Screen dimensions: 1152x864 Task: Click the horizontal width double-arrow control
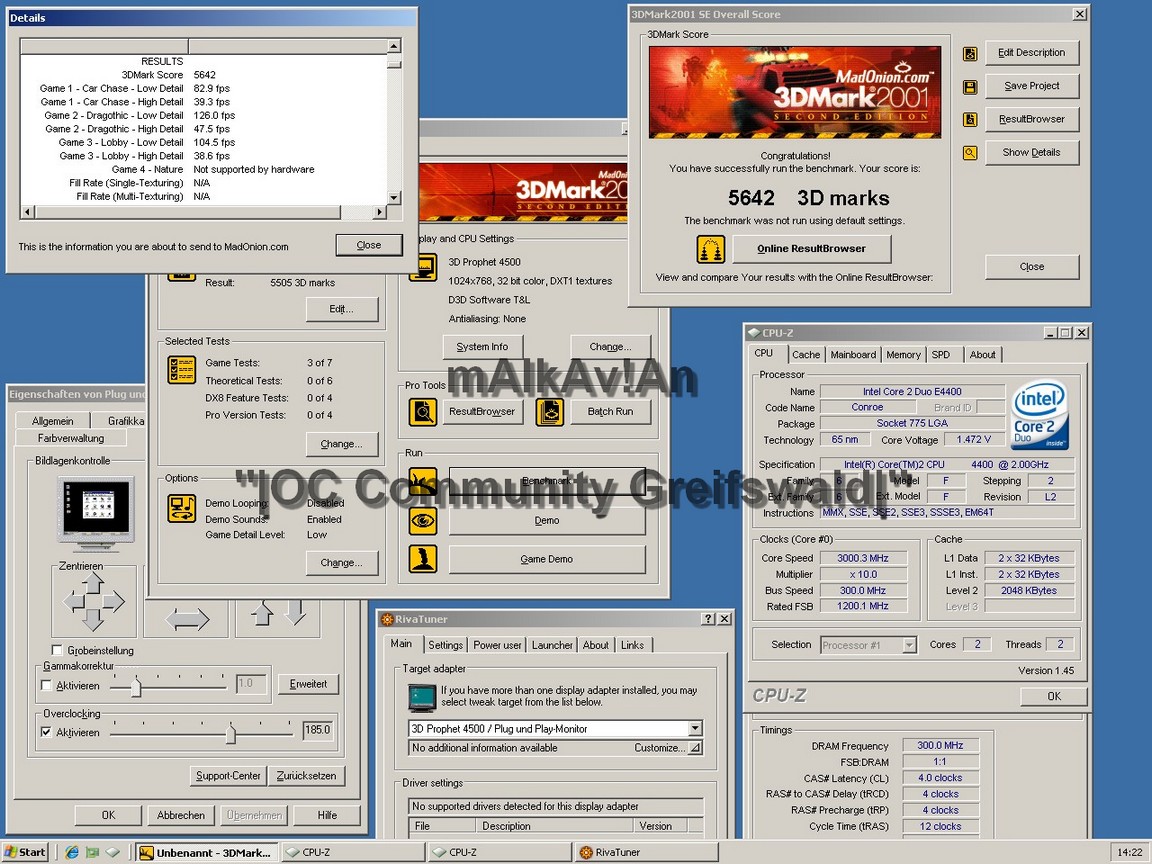tap(187, 619)
